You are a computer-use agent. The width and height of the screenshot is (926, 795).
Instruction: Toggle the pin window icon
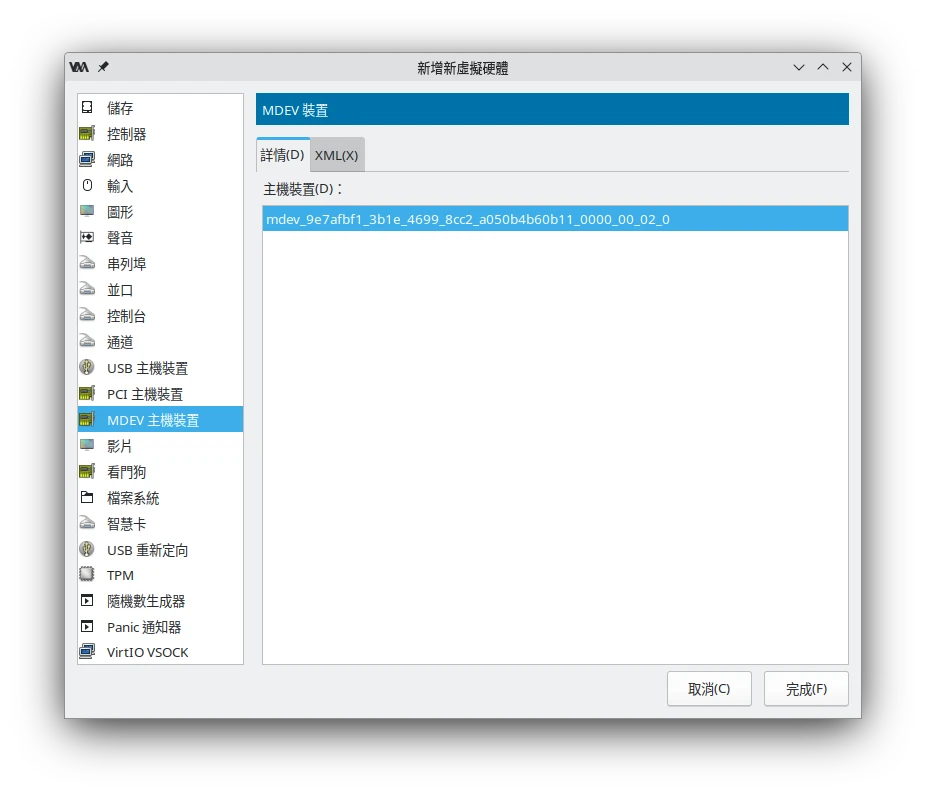coord(103,67)
